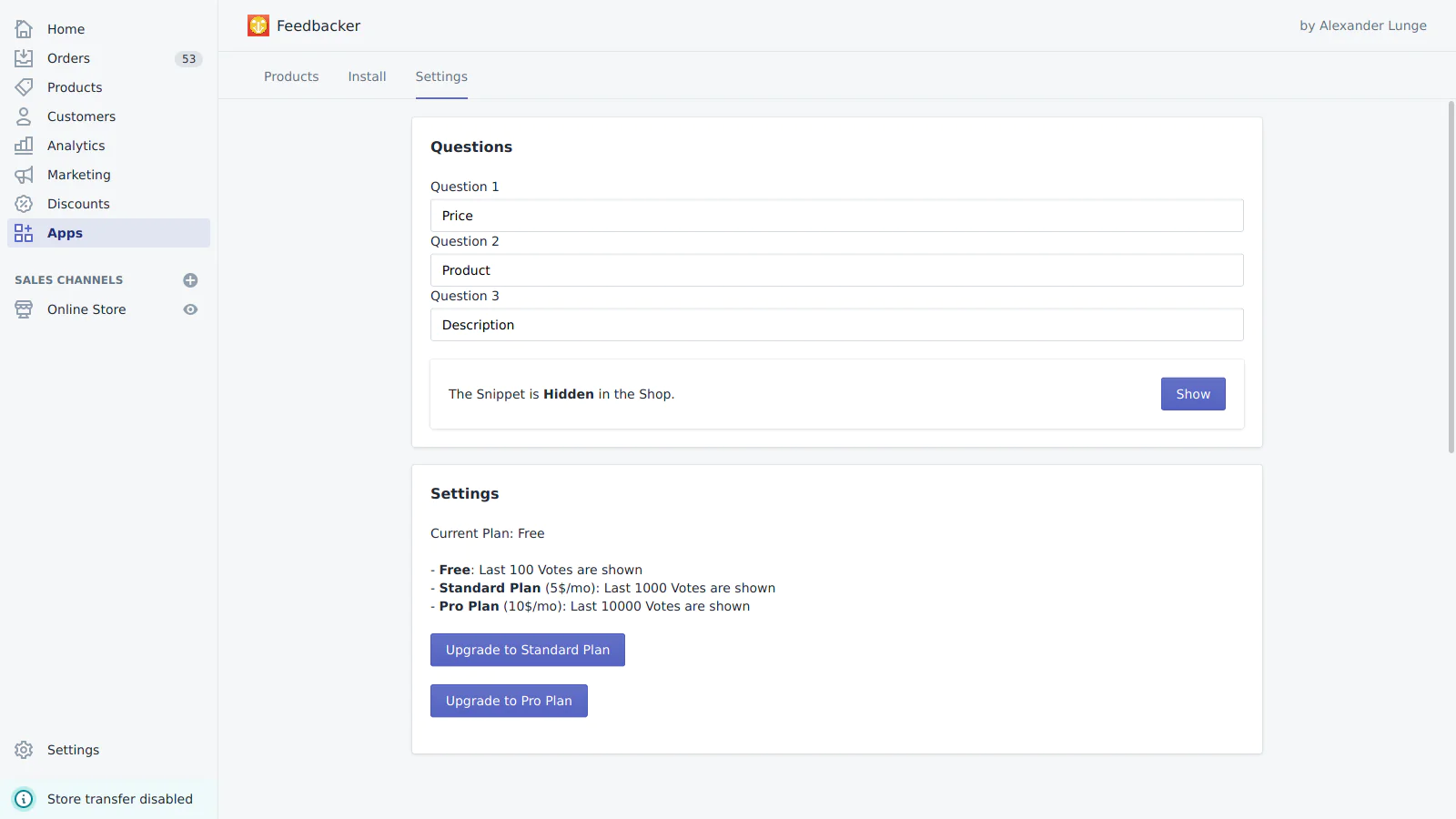Click the Question 2 input field
This screenshot has height=819, width=1456.
coord(836,270)
